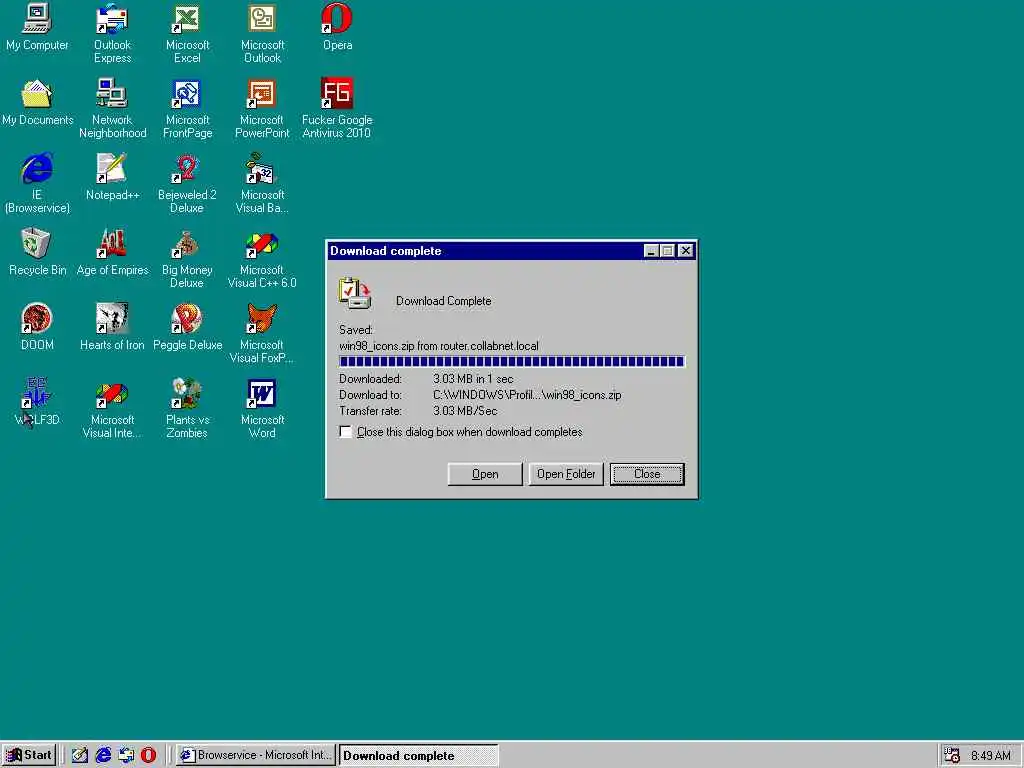Screen dimensions: 1024x768
Task: Click the '3.03 MB/Sec' transfer rate value
Action: [x=465, y=411]
